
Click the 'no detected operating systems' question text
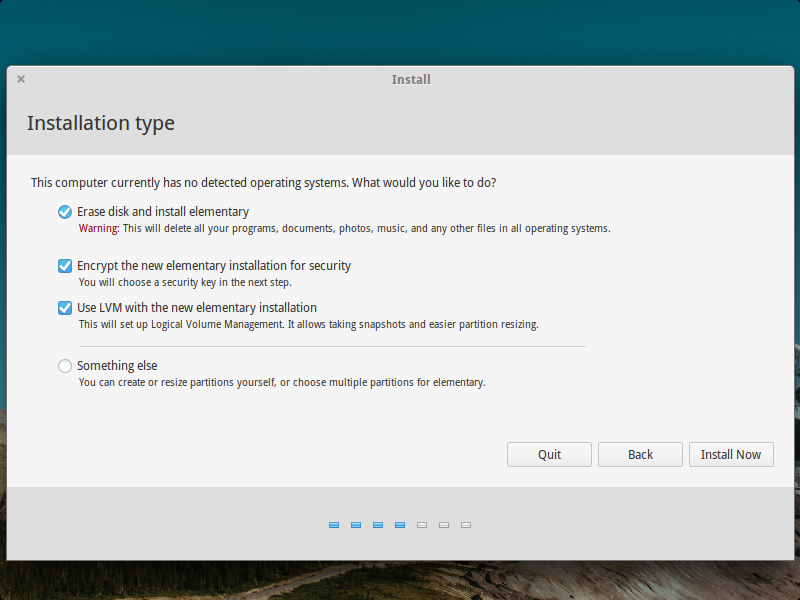[264, 183]
